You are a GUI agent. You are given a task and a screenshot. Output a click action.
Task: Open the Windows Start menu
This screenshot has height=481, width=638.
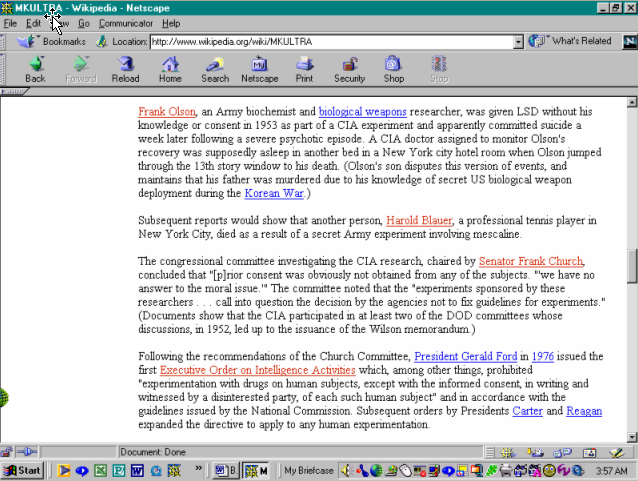click(23, 469)
